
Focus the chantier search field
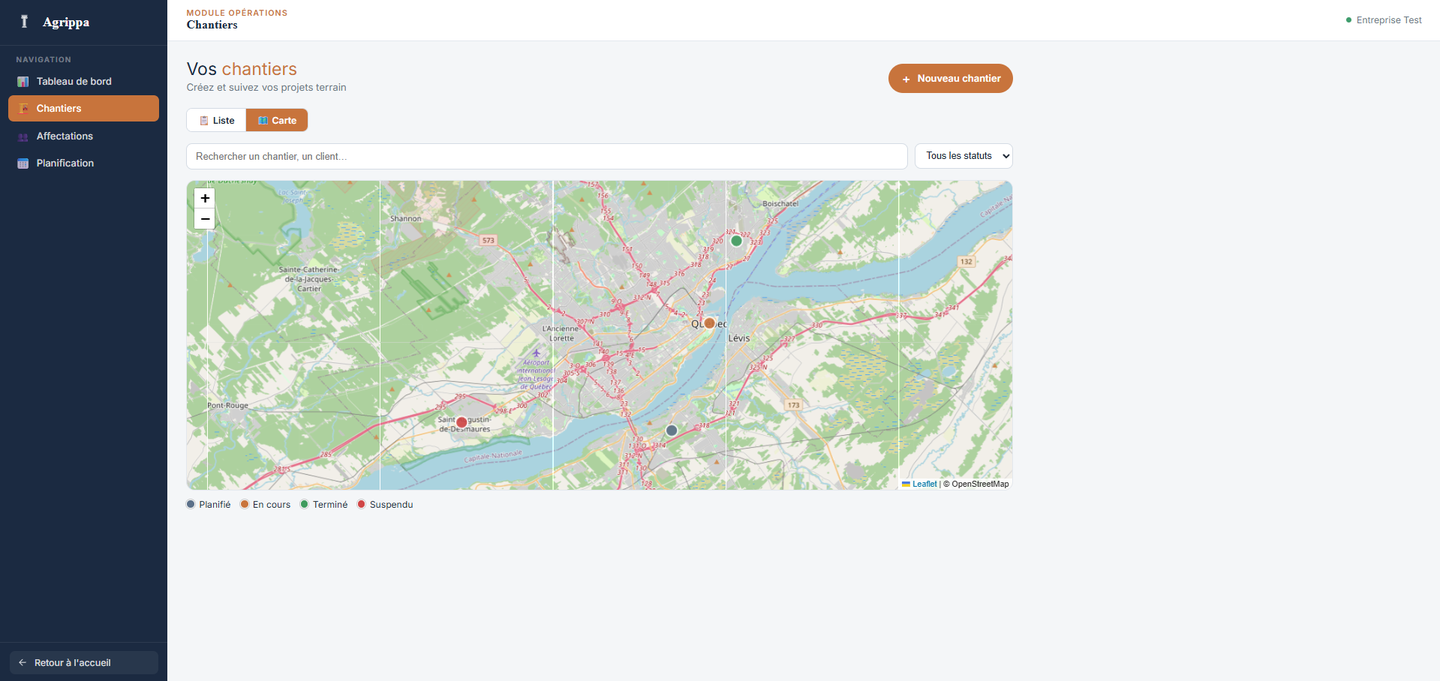tap(547, 156)
